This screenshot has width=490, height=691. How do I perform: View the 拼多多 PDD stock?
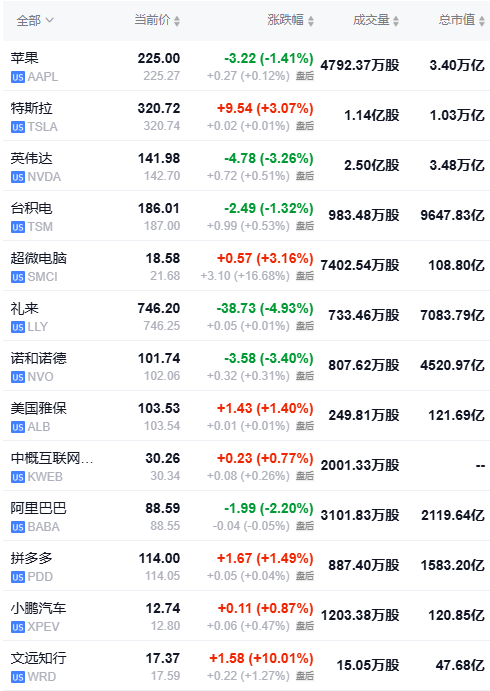[x=246, y=566]
